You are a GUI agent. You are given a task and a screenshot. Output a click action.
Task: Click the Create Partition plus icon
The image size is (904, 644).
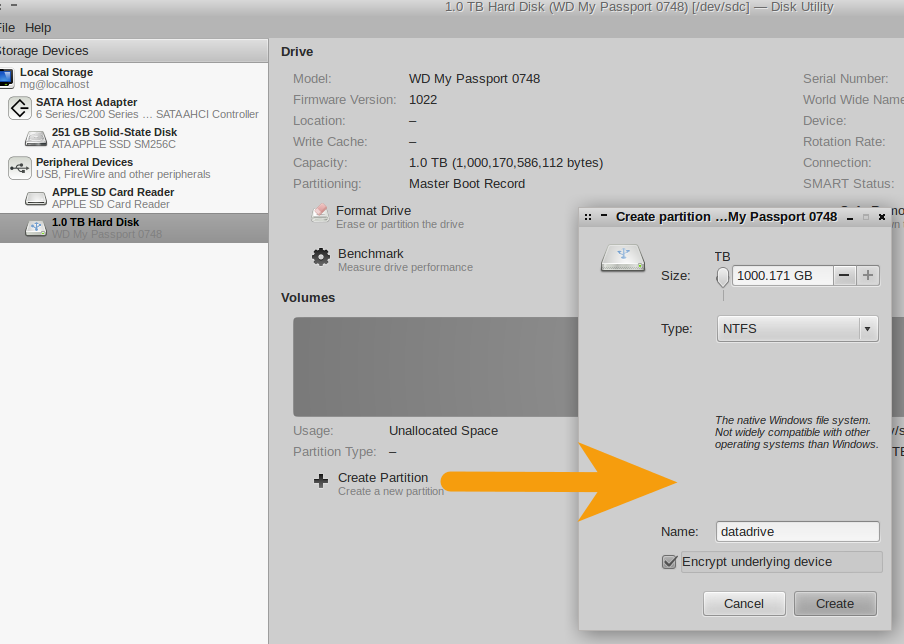pyautogui.click(x=320, y=481)
